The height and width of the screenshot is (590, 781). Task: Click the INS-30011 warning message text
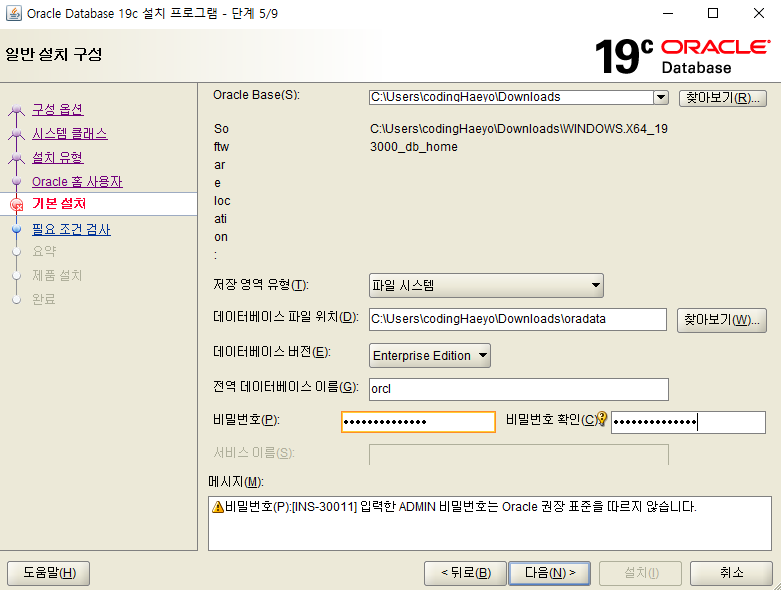click(x=461, y=507)
